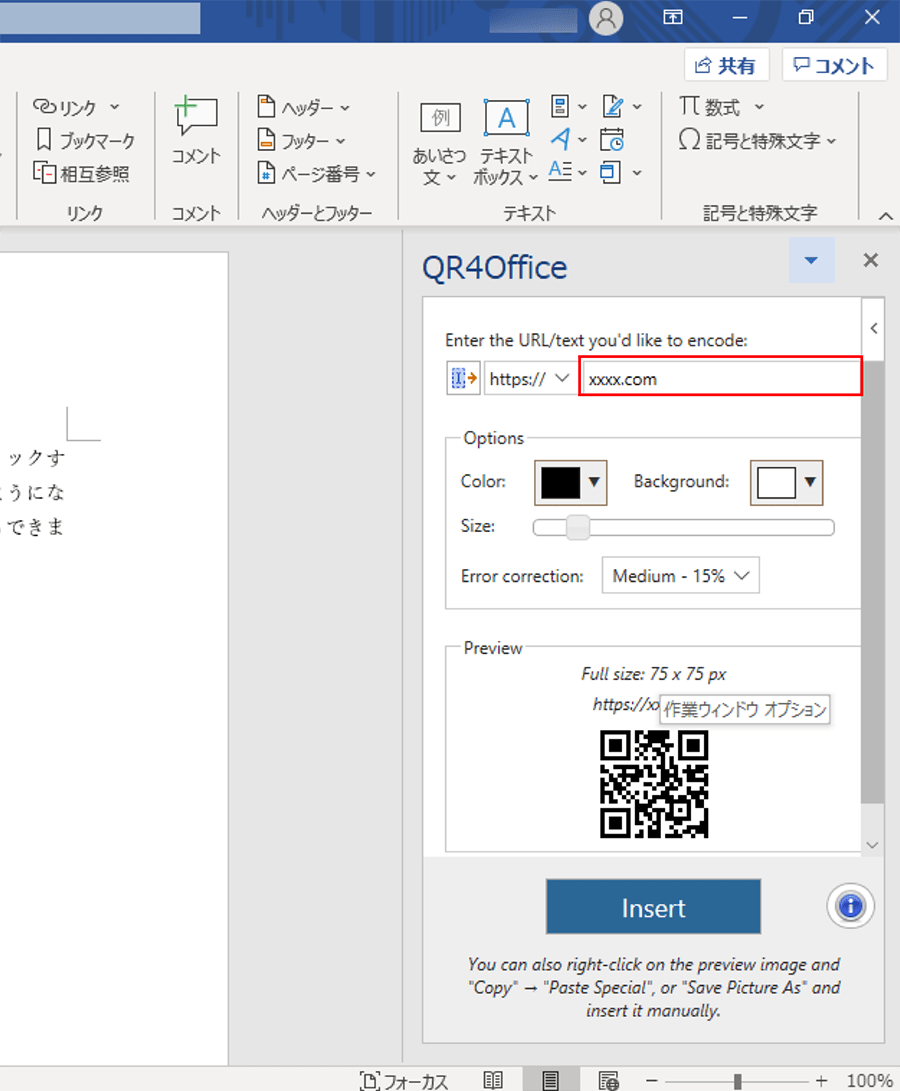The width and height of the screenshot is (900, 1091).
Task: Click the insert-from-selection icon beside https://
Action: pos(463,379)
